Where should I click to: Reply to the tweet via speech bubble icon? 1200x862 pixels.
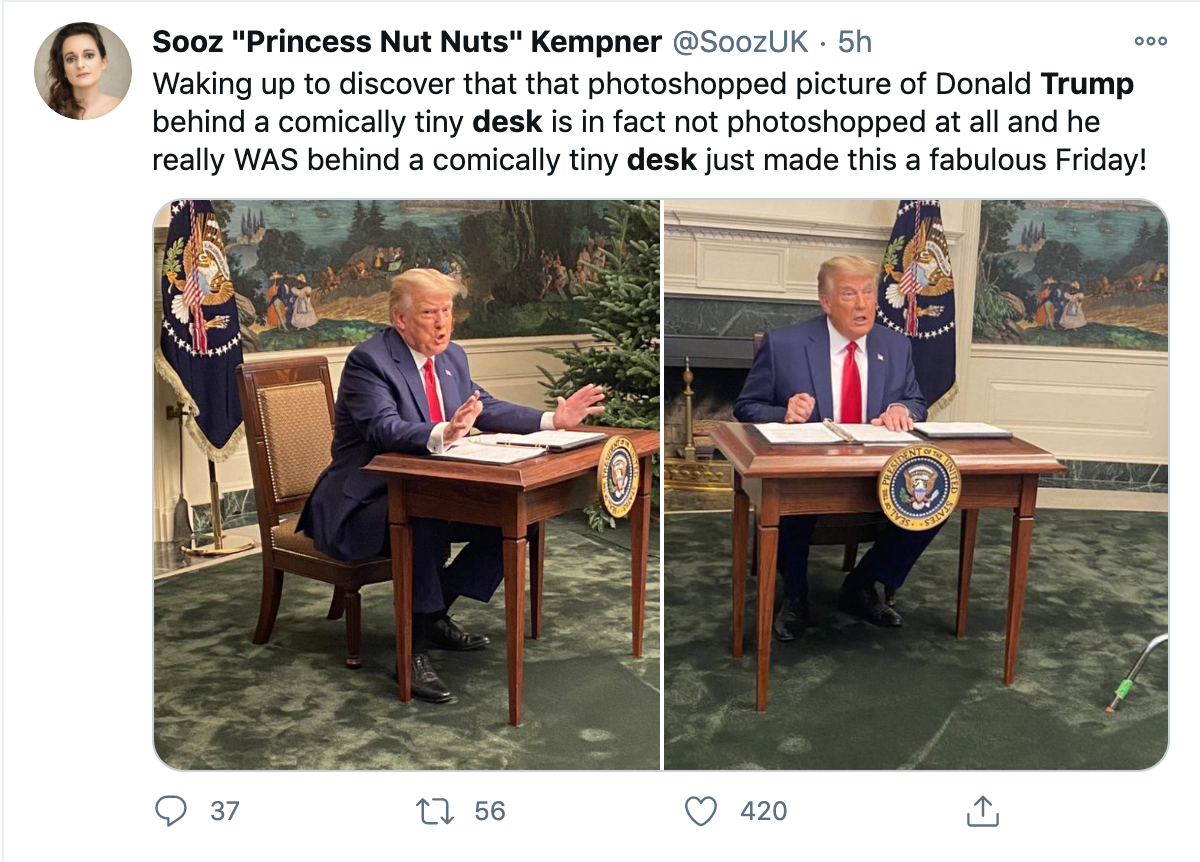click(x=172, y=810)
